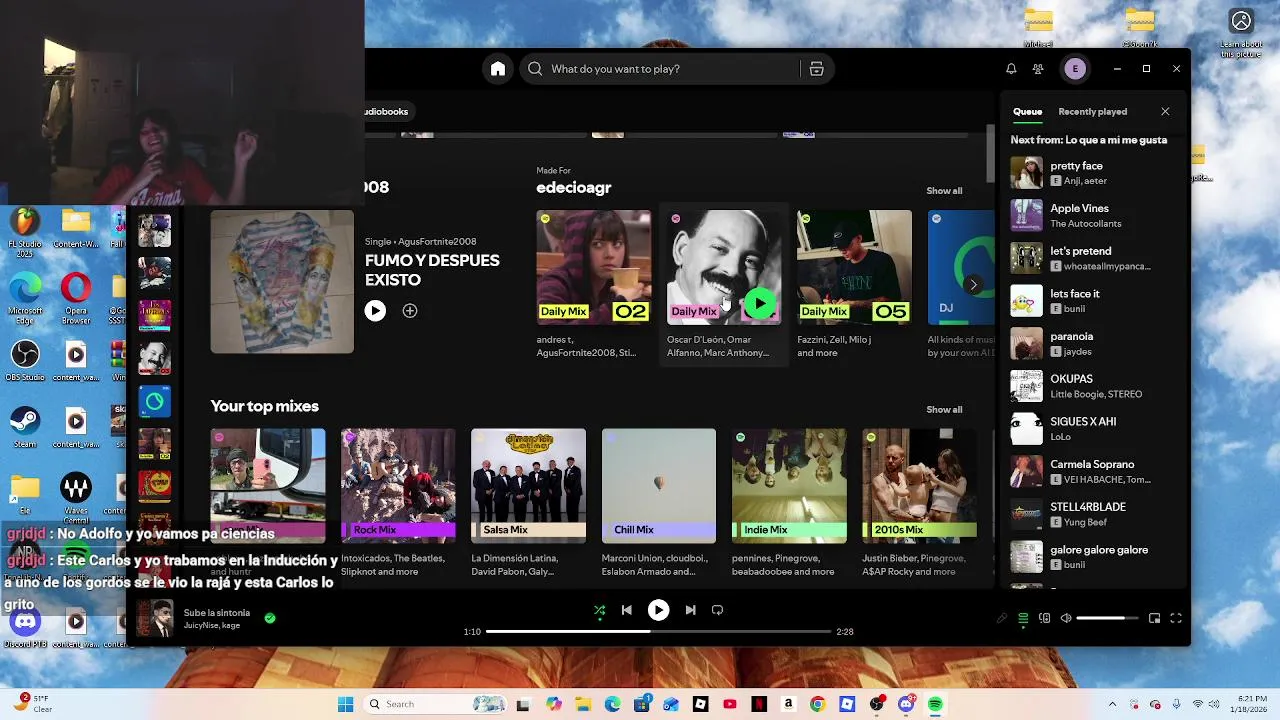Open the Windows Start menu
1280x720 pixels.
click(345, 704)
